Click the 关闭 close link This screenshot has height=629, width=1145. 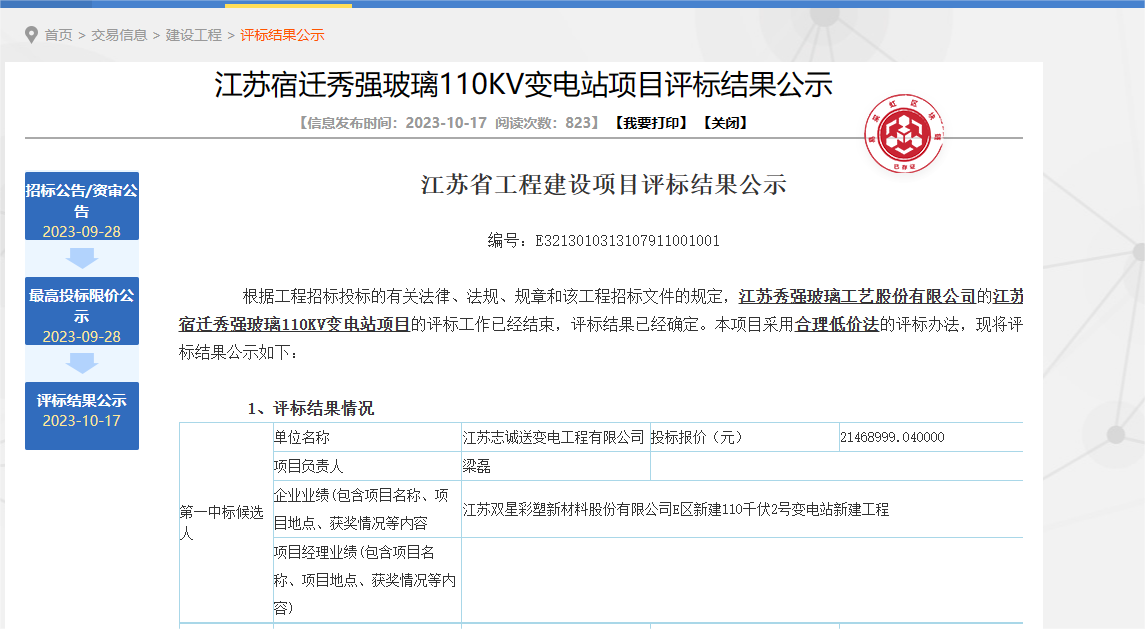[x=724, y=123]
